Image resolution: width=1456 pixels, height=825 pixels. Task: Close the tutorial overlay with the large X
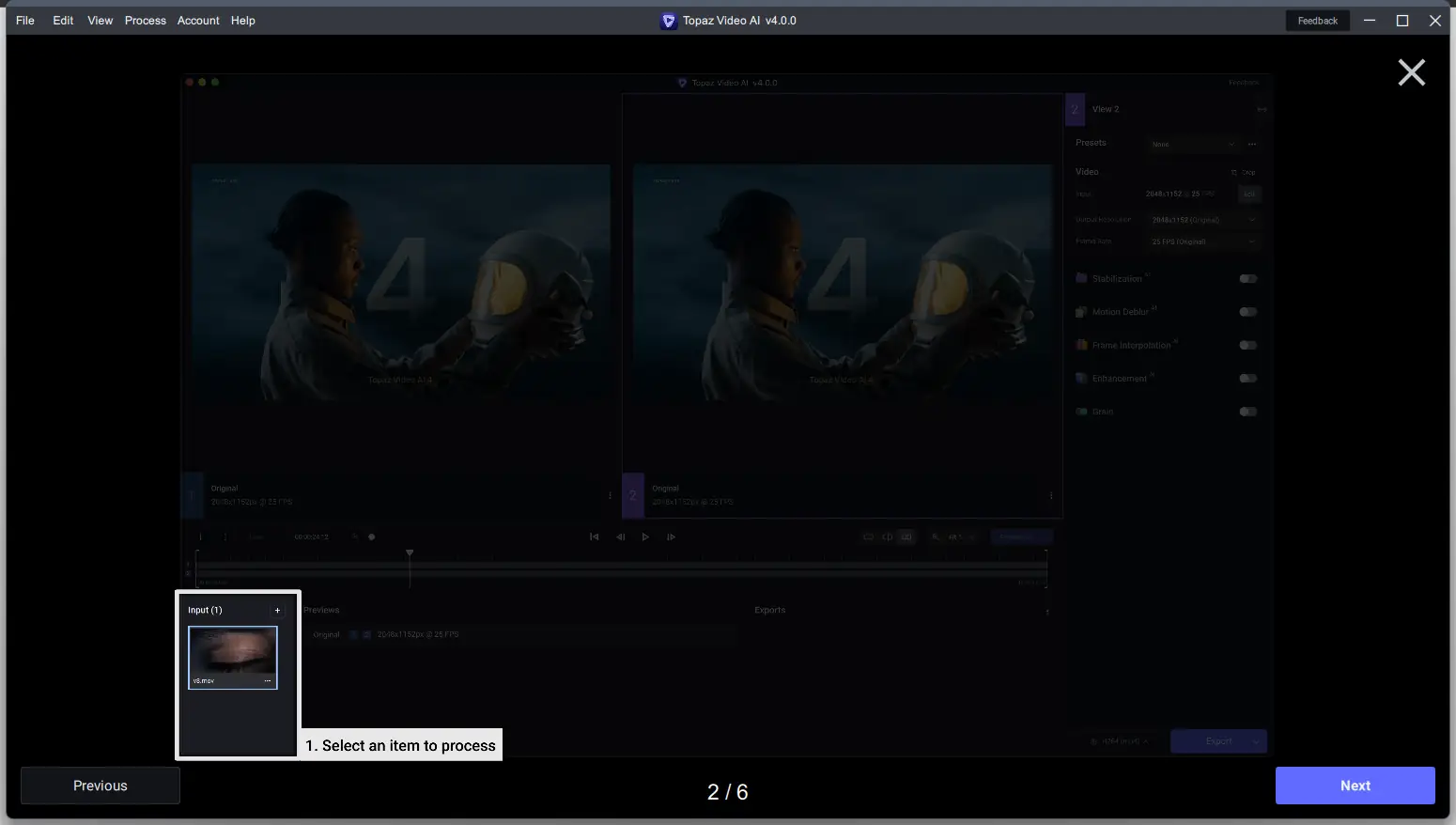click(x=1411, y=72)
